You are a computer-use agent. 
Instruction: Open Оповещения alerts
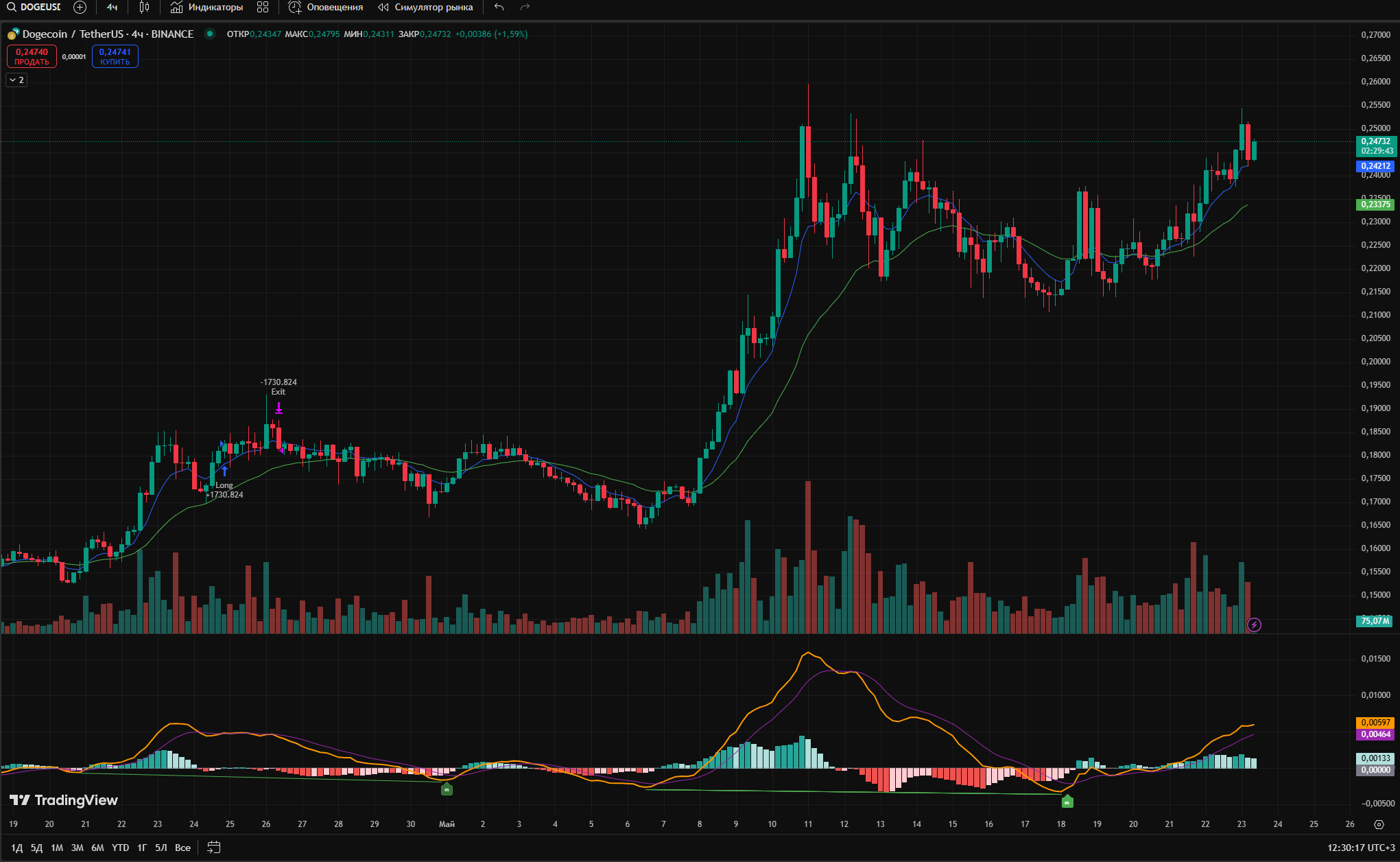326,8
